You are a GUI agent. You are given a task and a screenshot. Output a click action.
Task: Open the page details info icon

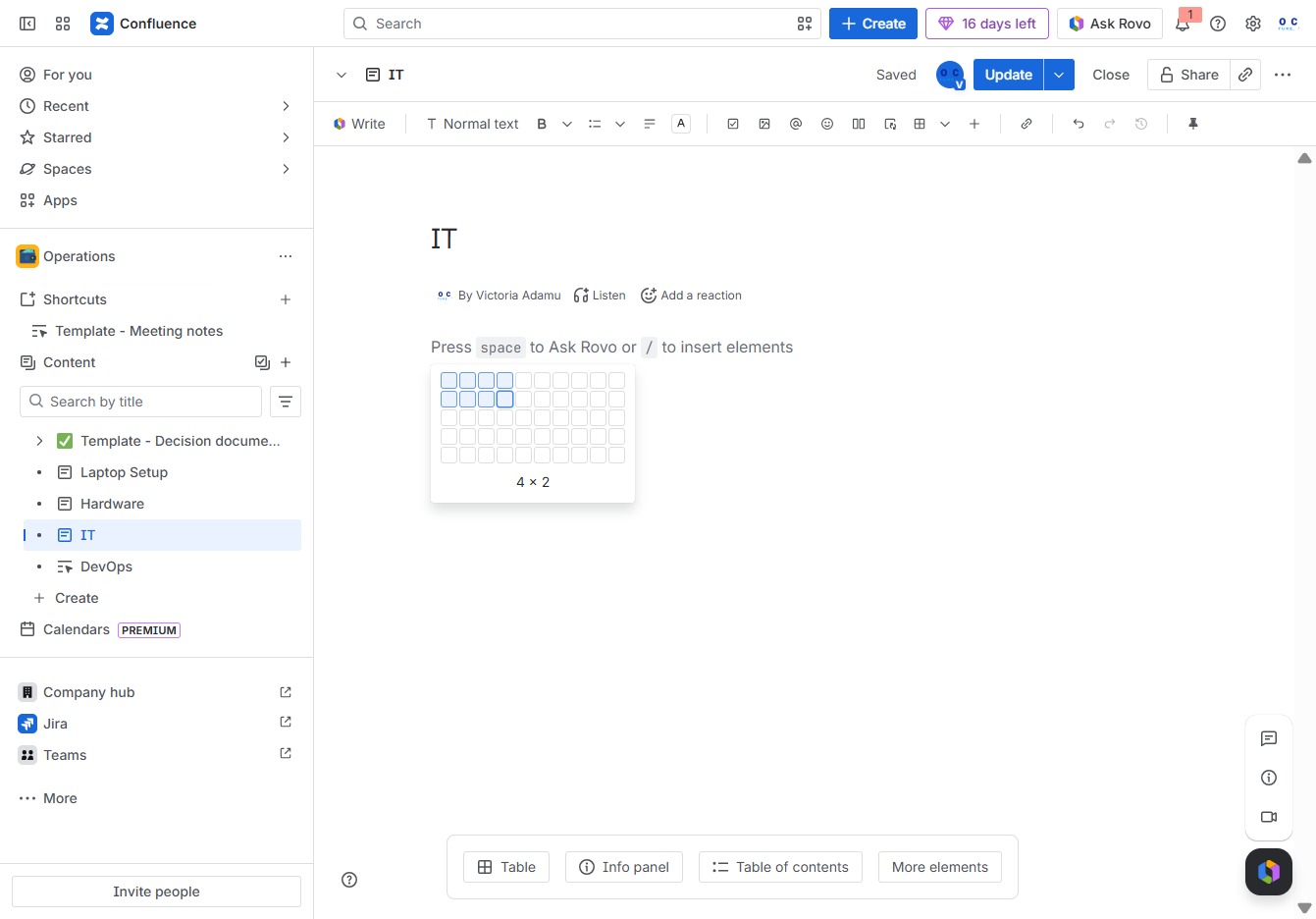(x=1269, y=778)
